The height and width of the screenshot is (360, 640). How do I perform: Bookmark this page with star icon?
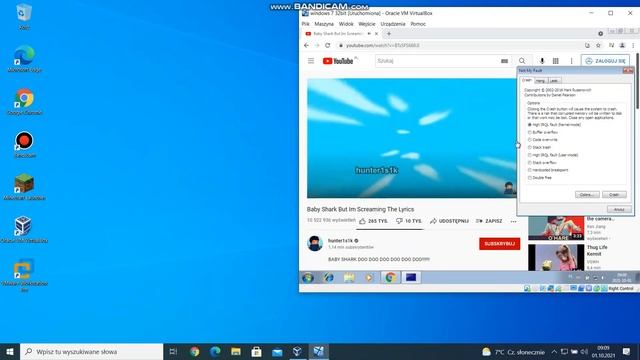(598, 45)
